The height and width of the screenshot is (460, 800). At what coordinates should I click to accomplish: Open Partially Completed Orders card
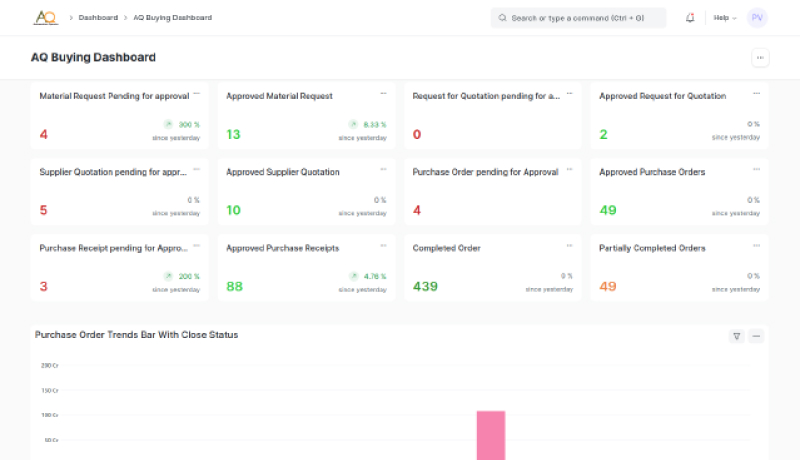pos(678,267)
